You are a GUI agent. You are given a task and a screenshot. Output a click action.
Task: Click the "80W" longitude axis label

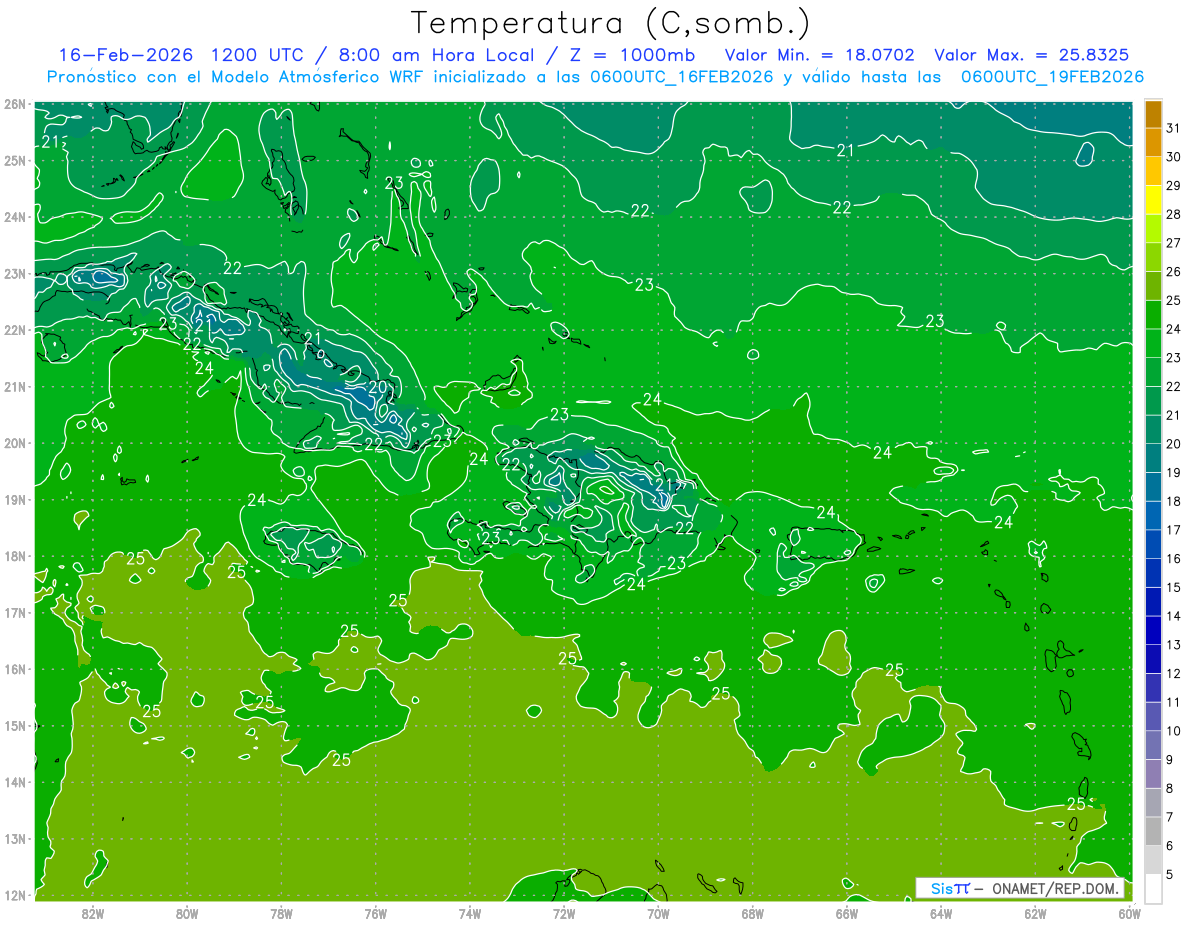(x=187, y=914)
